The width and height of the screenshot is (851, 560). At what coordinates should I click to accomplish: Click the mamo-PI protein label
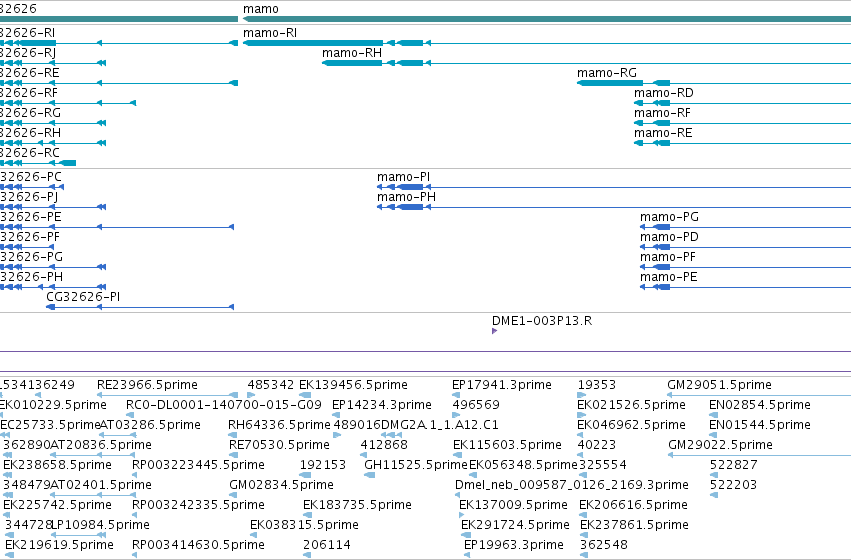point(403,177)
